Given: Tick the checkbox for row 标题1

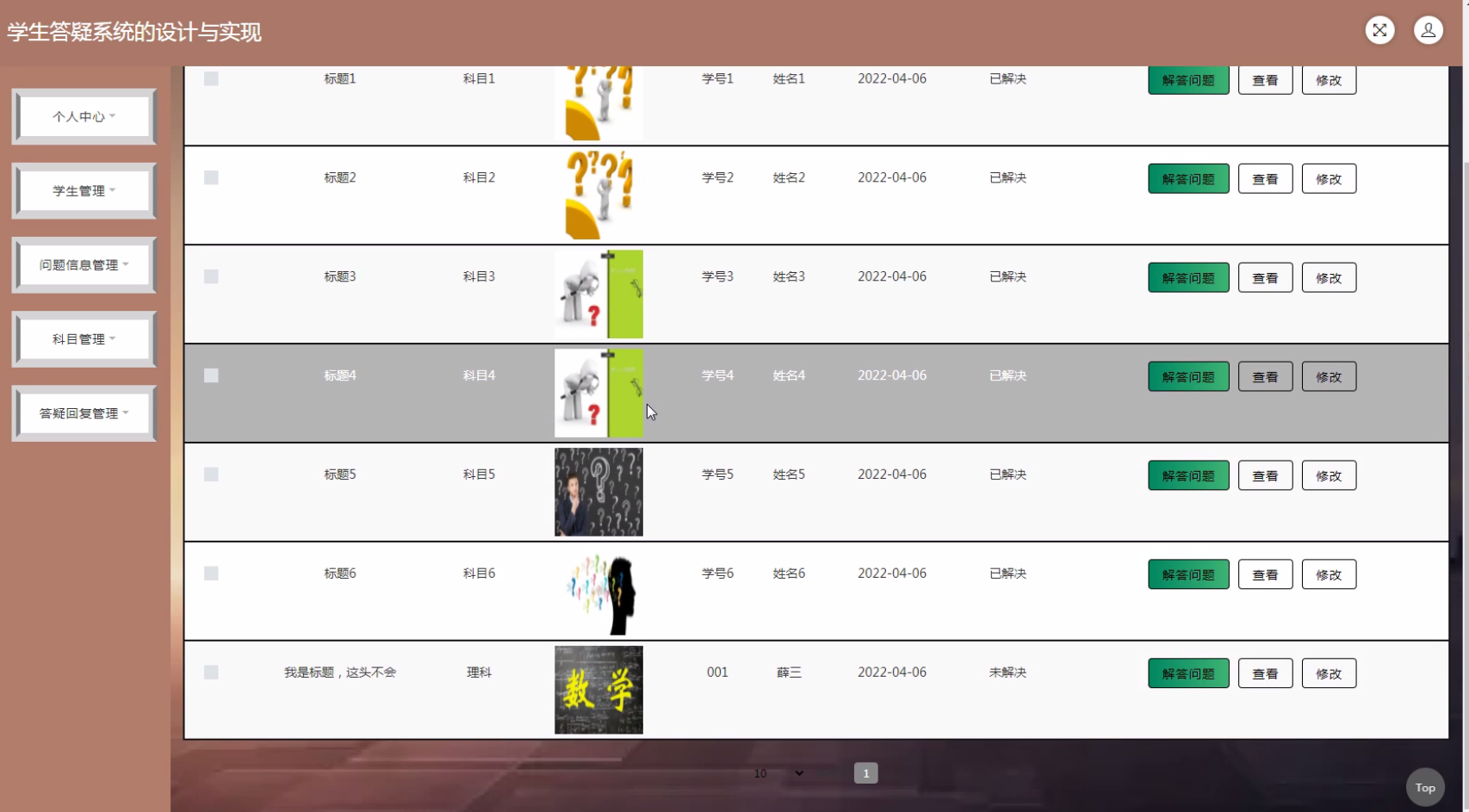Looking at the screenshot, I should click(x=211, y=78).
